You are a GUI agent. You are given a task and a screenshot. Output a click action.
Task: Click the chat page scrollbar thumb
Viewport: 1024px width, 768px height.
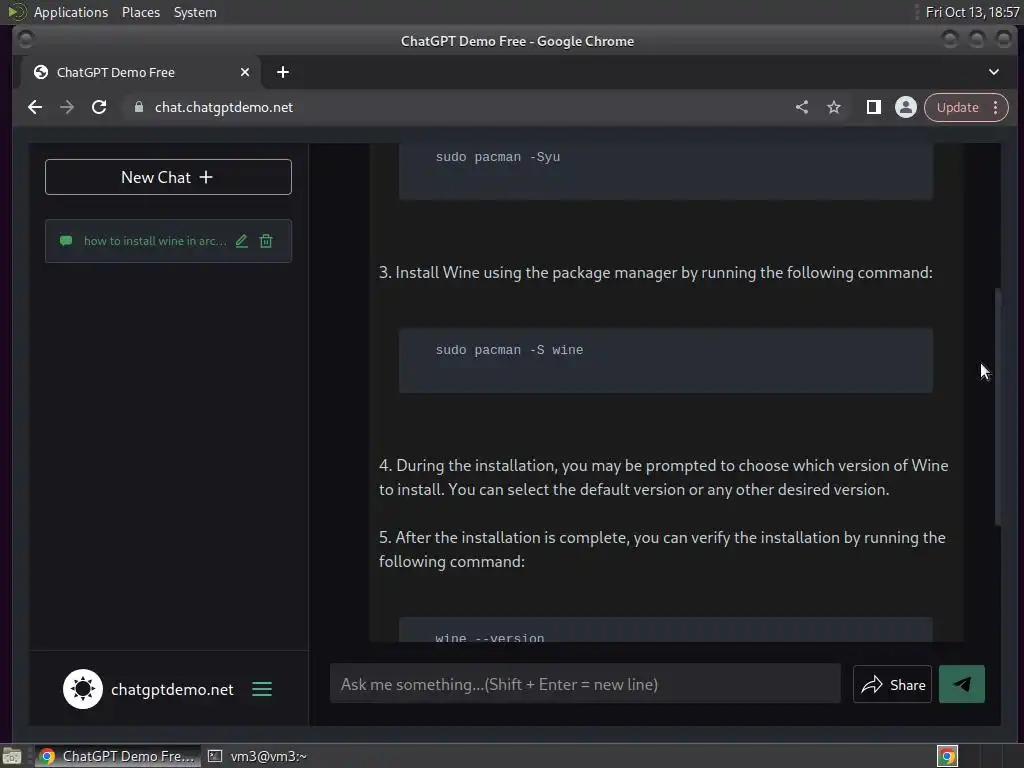point(997,406)
